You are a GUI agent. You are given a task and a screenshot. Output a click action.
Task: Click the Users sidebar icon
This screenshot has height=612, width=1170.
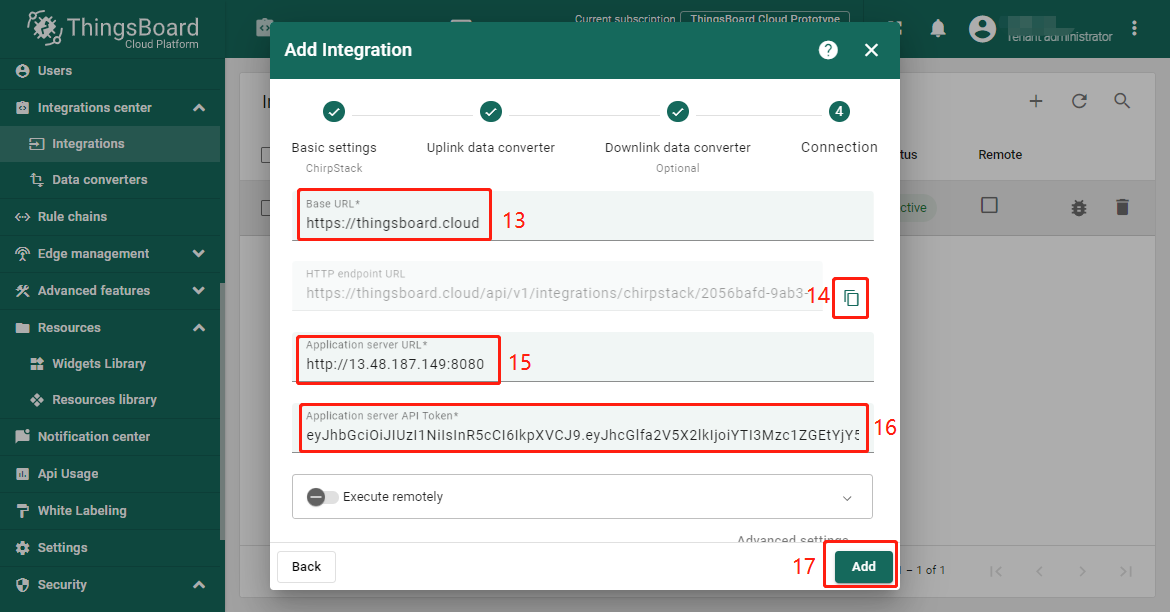[22, 71]
